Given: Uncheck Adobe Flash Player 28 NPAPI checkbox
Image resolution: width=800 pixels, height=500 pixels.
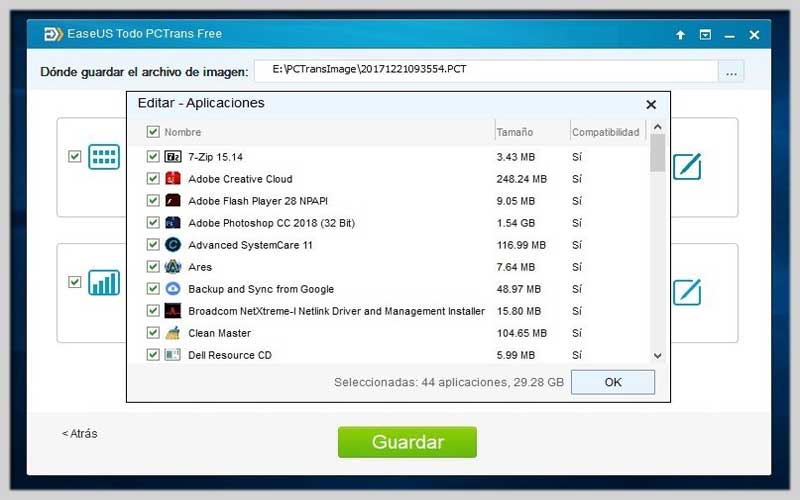Looking at the screenshot, I should tap(153, 200).
